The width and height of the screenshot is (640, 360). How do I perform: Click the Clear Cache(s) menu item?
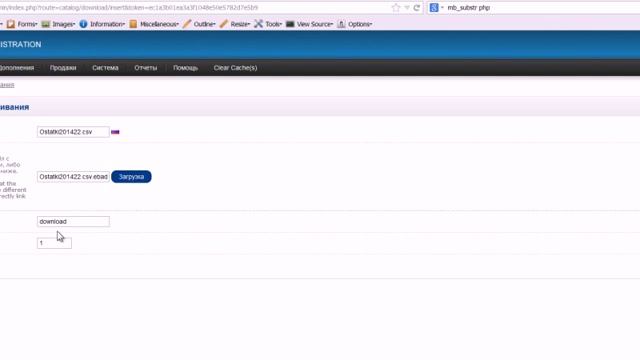coord(236,68)
